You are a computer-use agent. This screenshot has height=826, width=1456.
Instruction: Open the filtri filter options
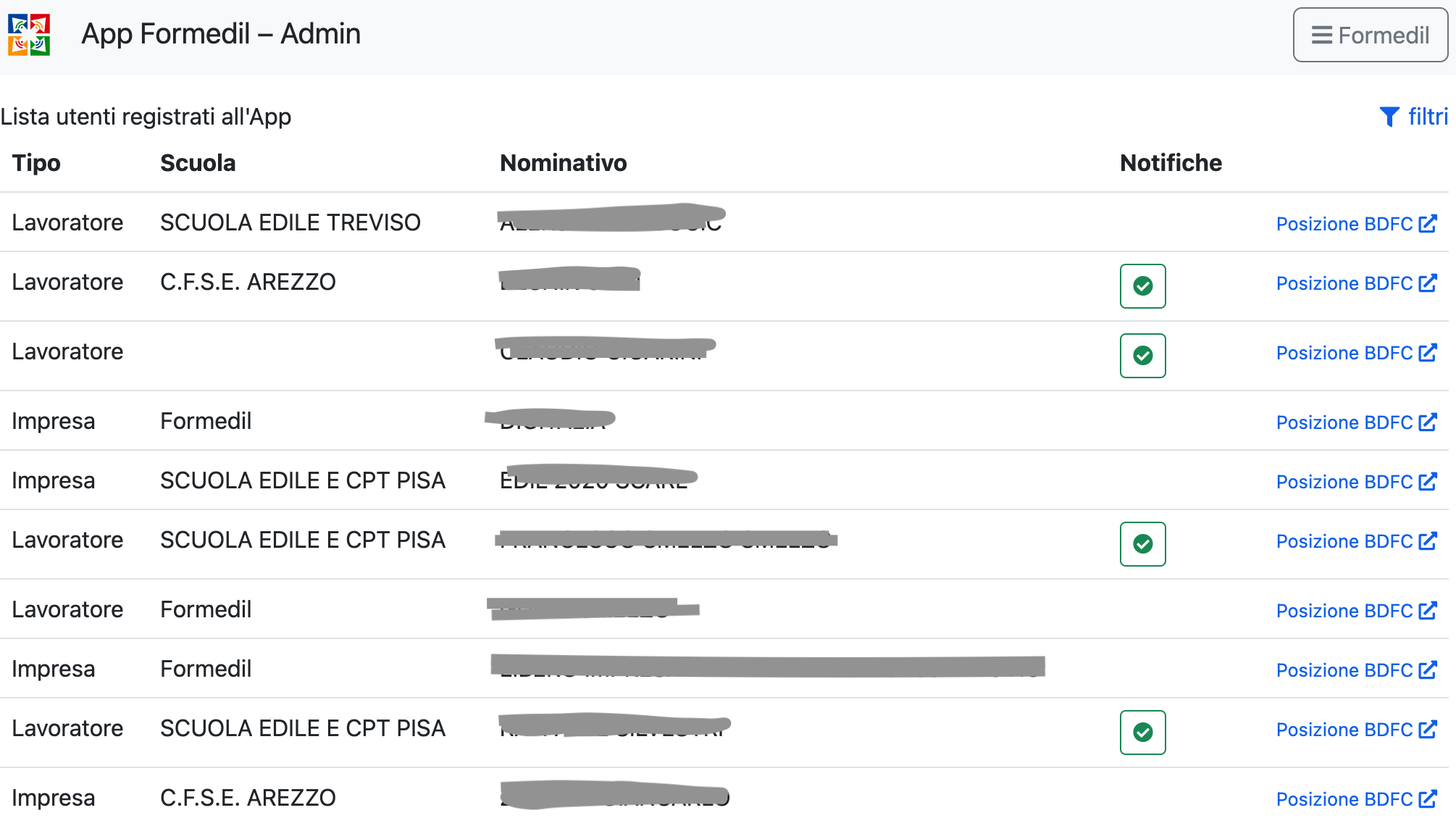pyautogui.click(x=1427, y=117)
